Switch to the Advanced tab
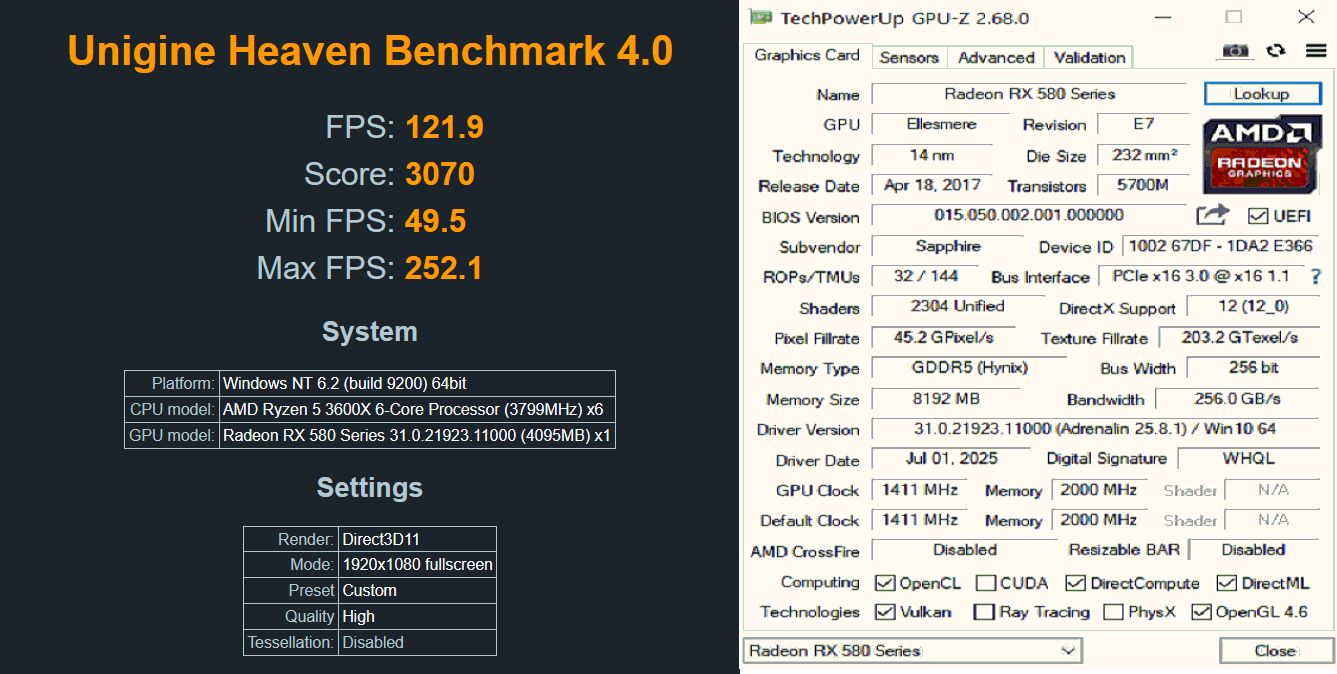 (996, 58)
